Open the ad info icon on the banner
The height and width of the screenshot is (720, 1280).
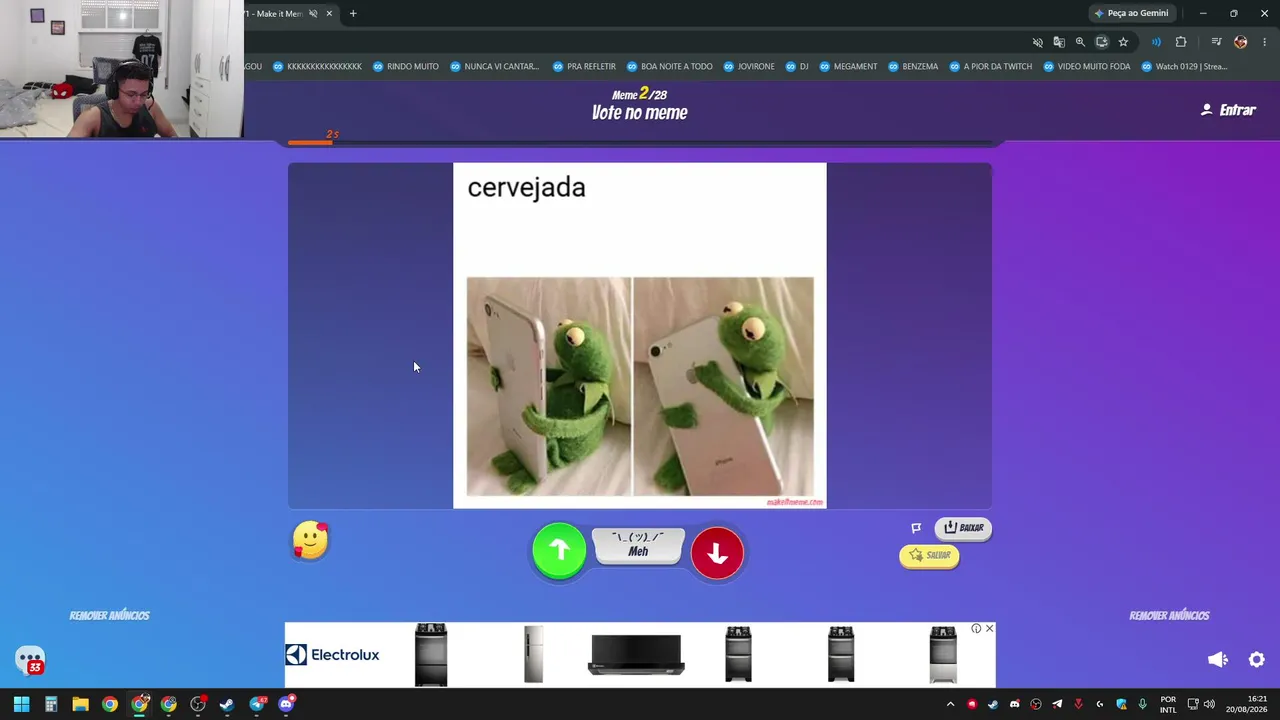click(976, 628)
